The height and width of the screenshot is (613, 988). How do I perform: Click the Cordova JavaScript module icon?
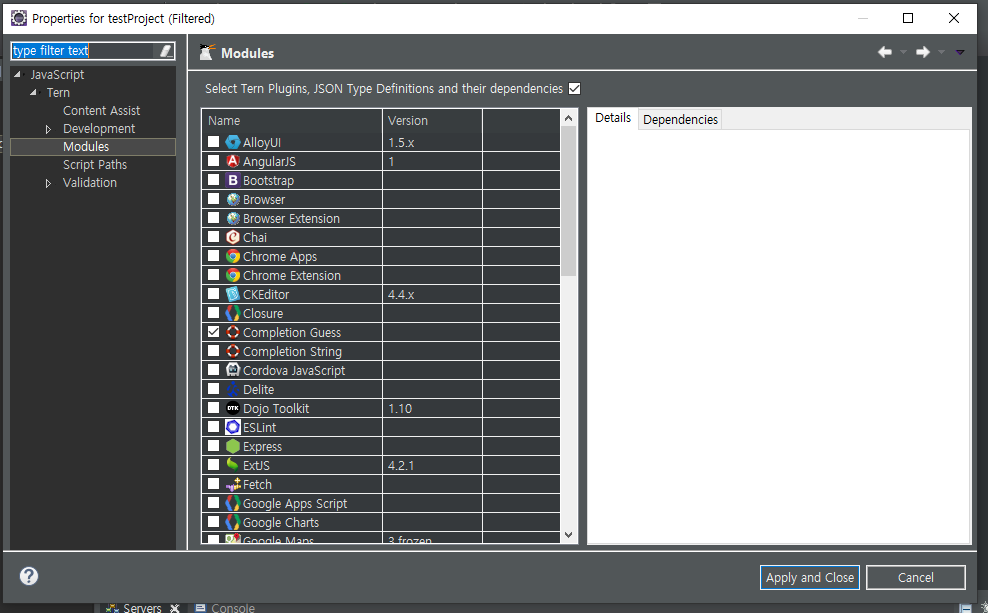pos(233,370)
